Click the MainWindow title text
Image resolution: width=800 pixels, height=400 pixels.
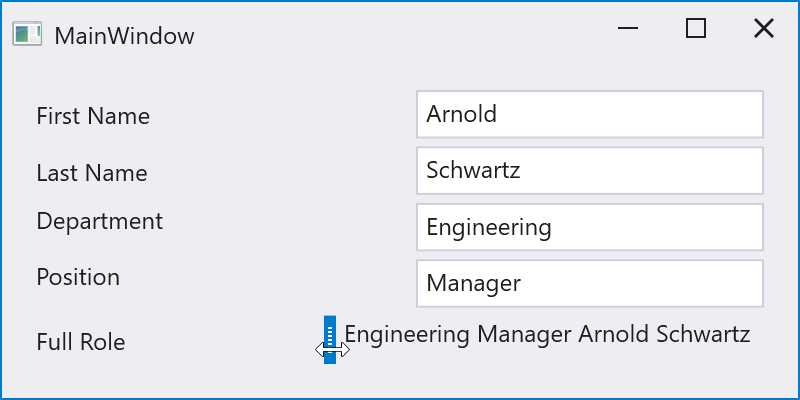(124, 36)
